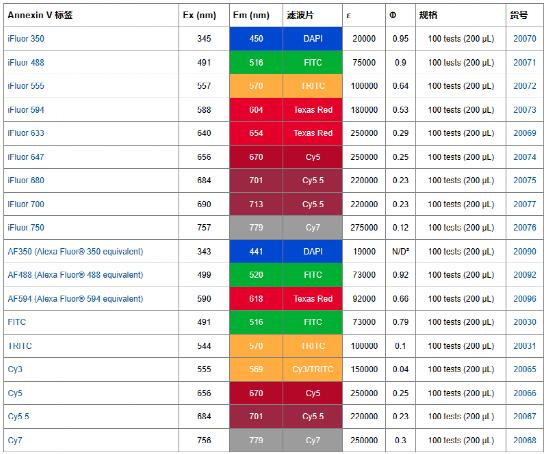Click the gray Cy7 filter cell for iFluor 750
This screenshot has width=548, height=454.
pos(312,228)
